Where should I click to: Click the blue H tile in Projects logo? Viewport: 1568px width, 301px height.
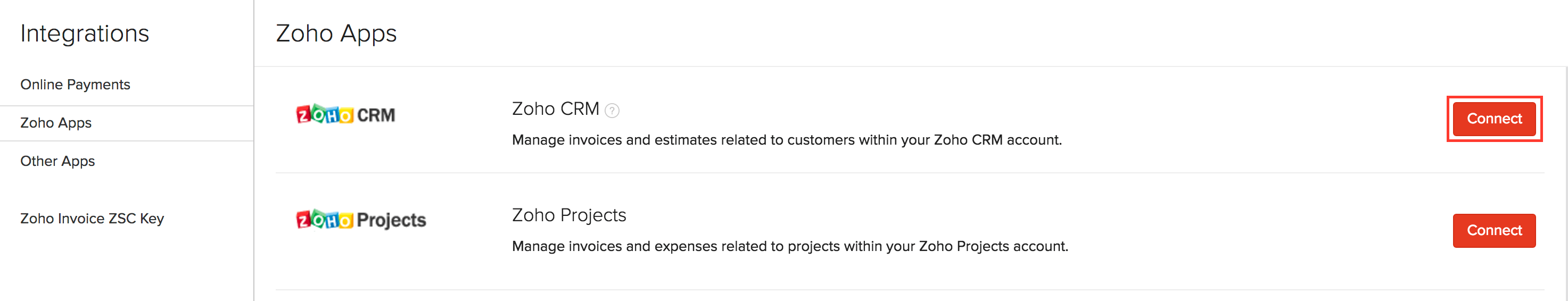click(332, 220)
